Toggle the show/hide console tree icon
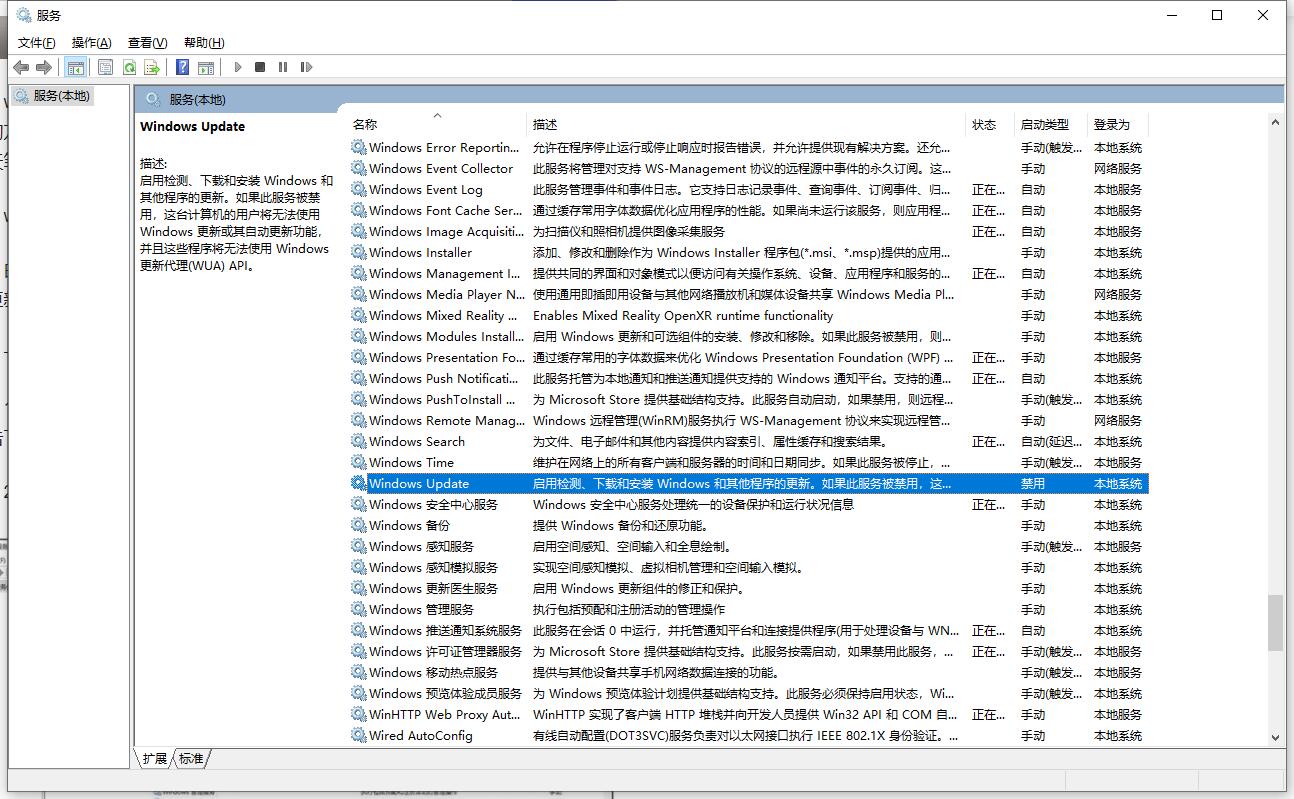 (x=75, y=67)
